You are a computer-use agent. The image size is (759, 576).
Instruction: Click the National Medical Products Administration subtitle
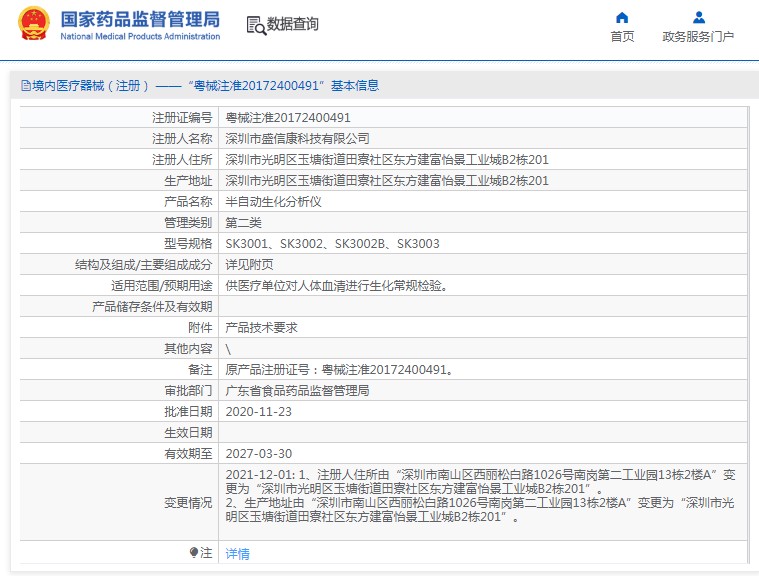(139, 36)
